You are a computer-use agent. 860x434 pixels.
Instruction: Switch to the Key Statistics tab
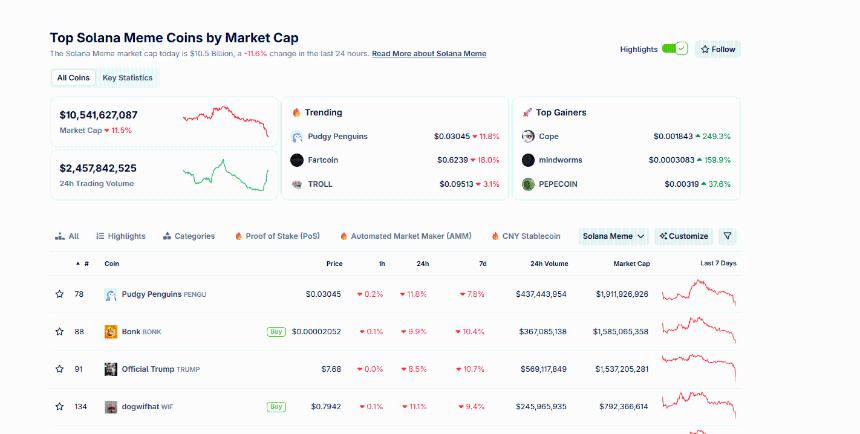(x=127, y=78)
